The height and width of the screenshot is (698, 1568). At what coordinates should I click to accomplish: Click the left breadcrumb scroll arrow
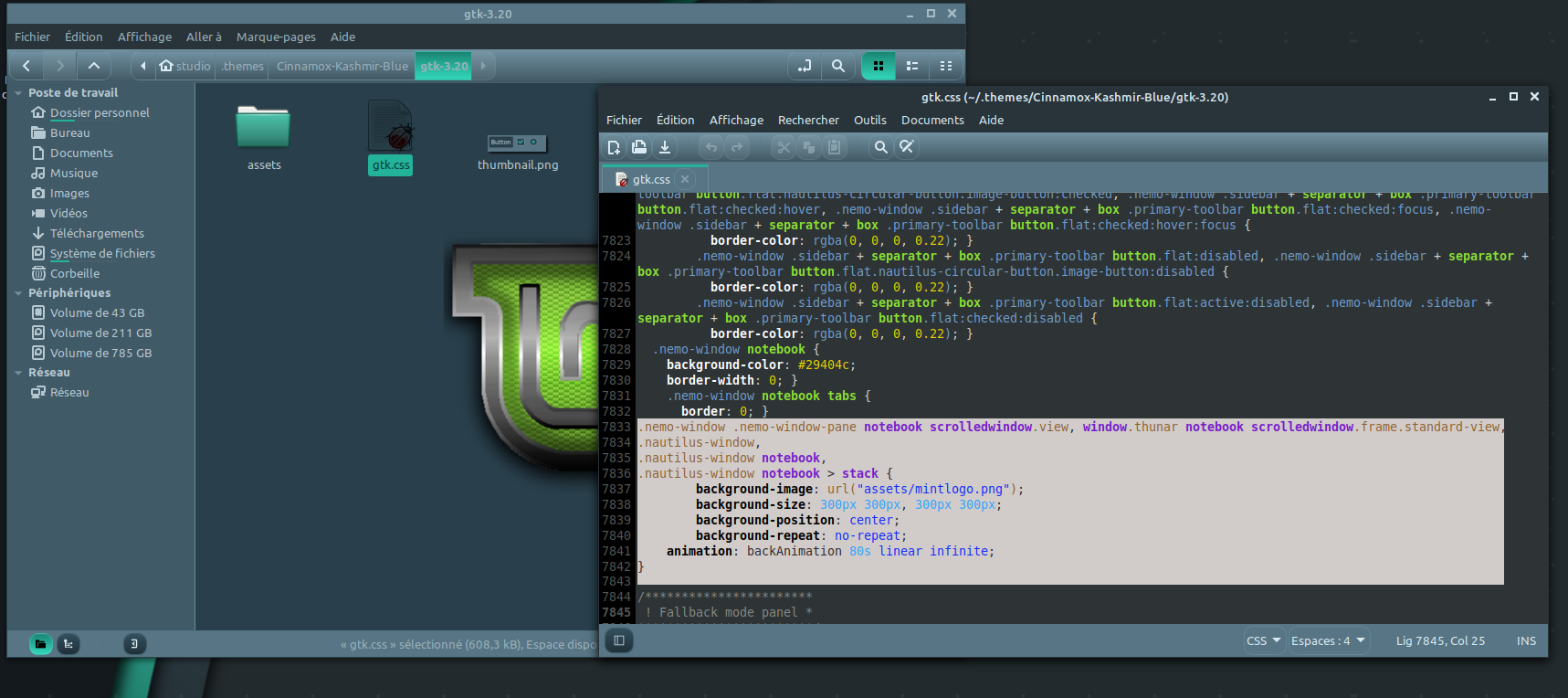tap(143, 66)
